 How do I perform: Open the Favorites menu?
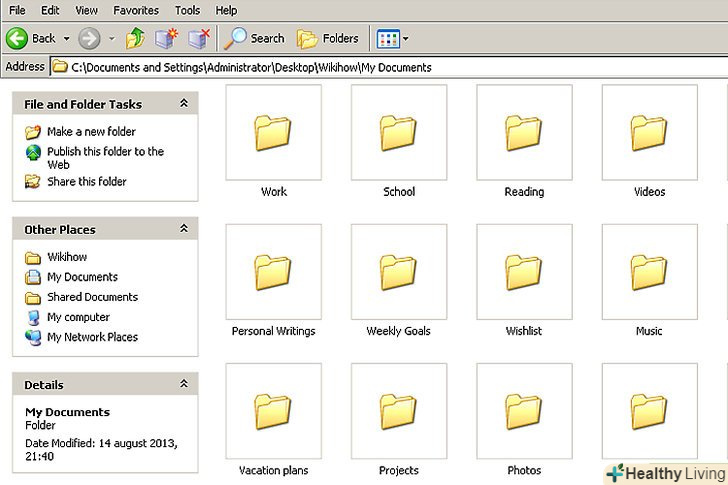pyautogui.click(x=135, y=10)
